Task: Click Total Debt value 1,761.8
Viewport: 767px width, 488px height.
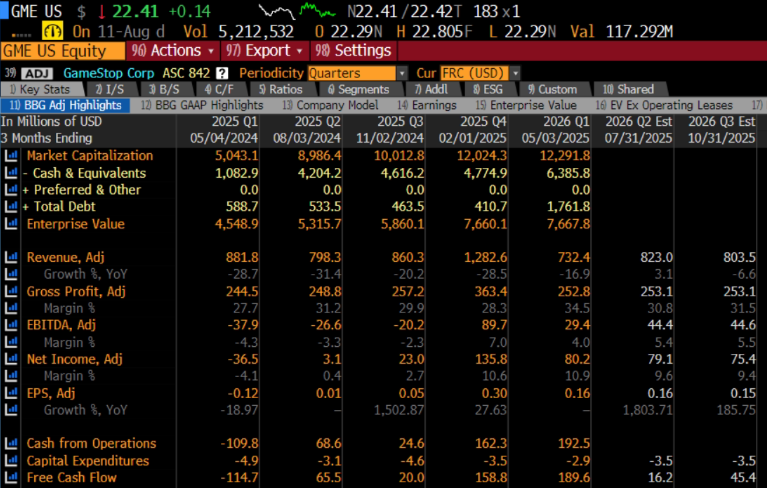Action: [568, 206]
